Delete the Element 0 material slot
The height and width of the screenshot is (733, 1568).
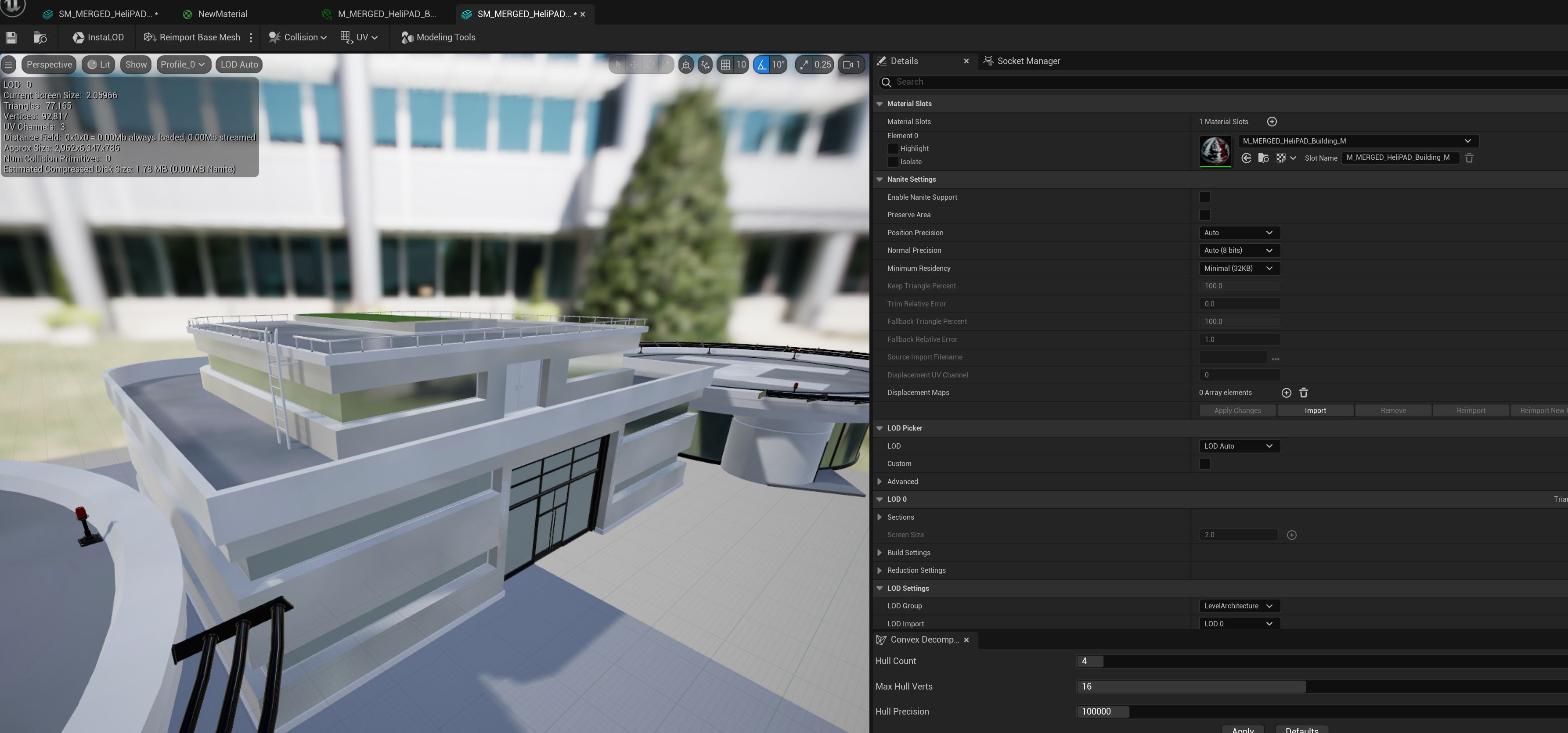point(1469,158)
